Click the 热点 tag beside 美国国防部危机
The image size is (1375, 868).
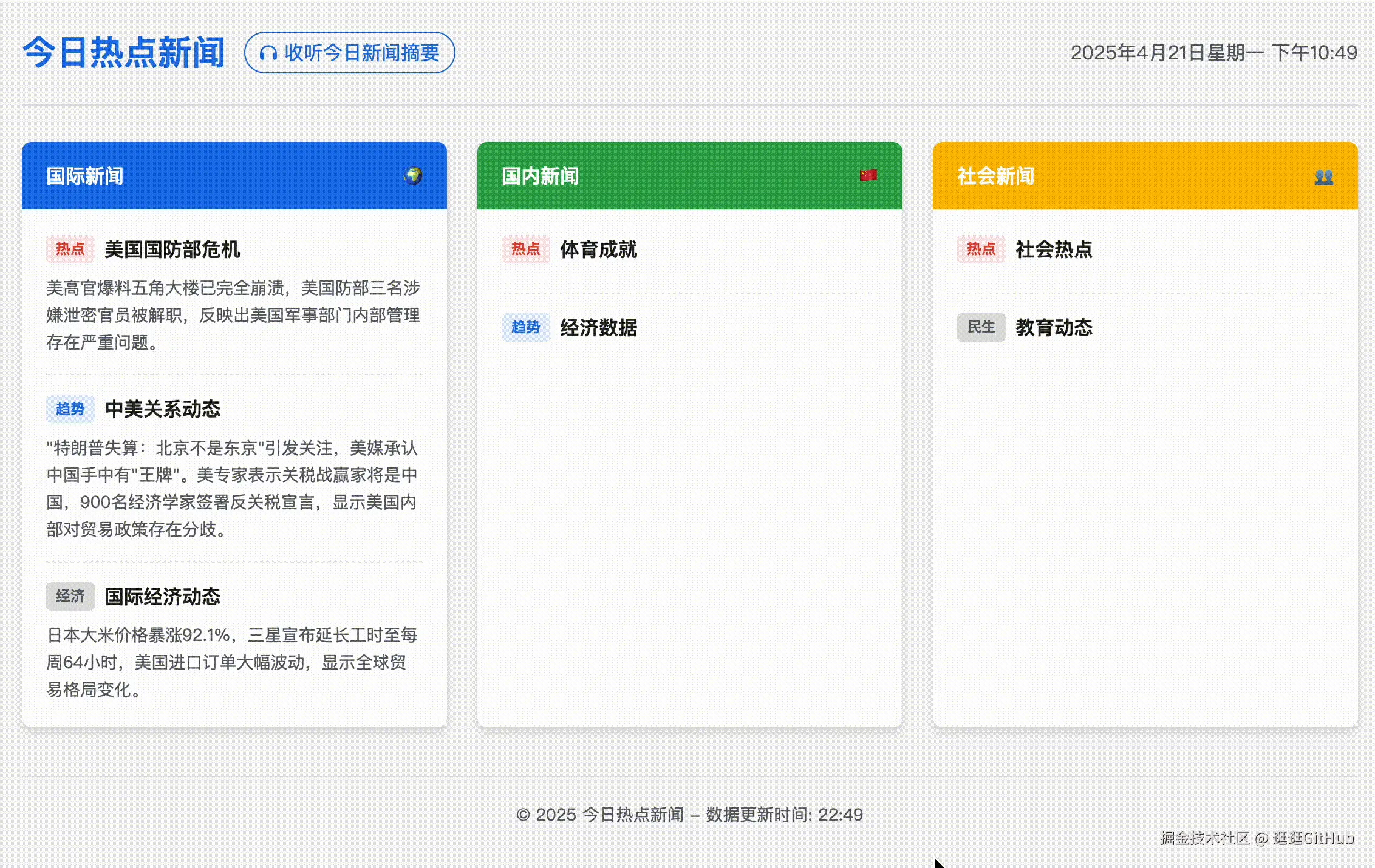(70, 249)
